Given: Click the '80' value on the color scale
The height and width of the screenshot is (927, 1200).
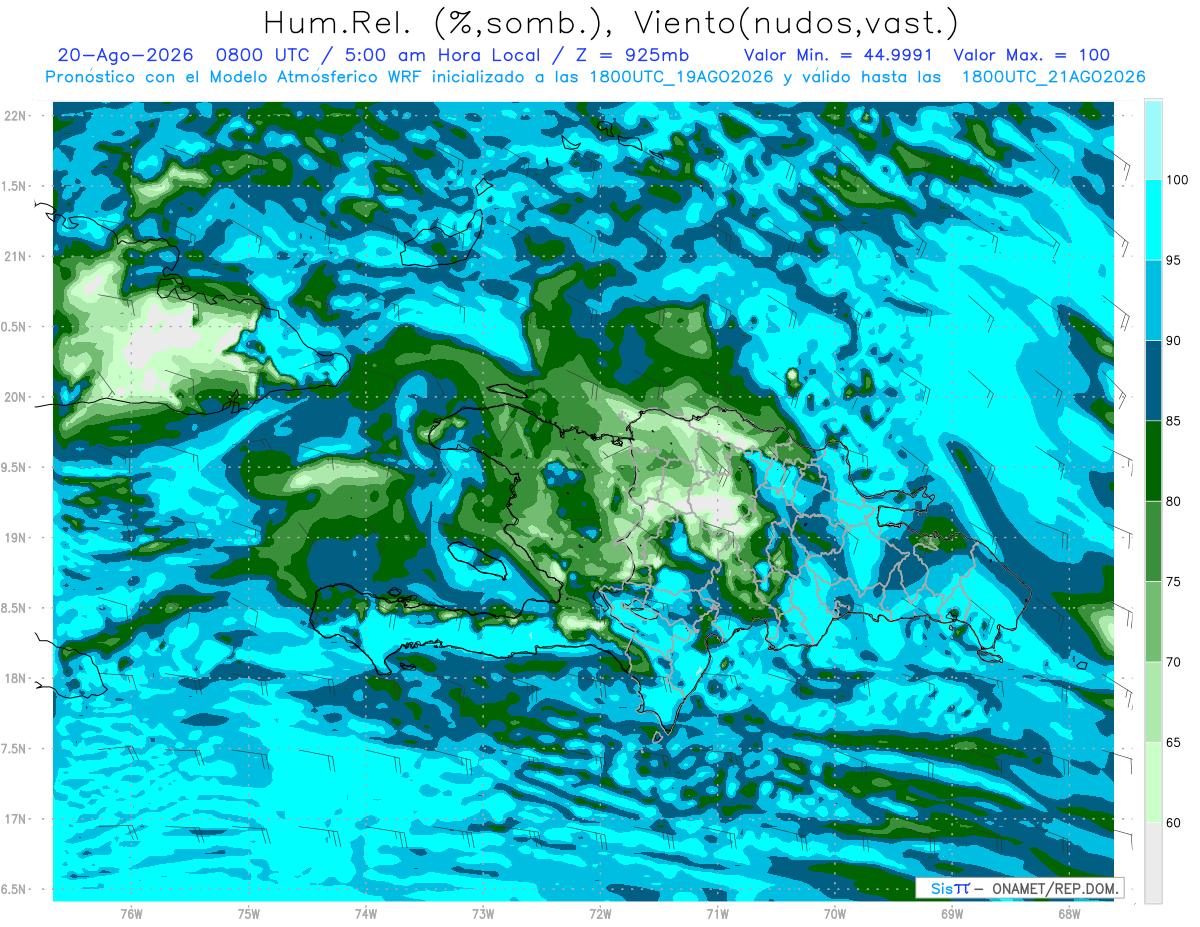Looking at the screenshot, I should (1175, 502).
